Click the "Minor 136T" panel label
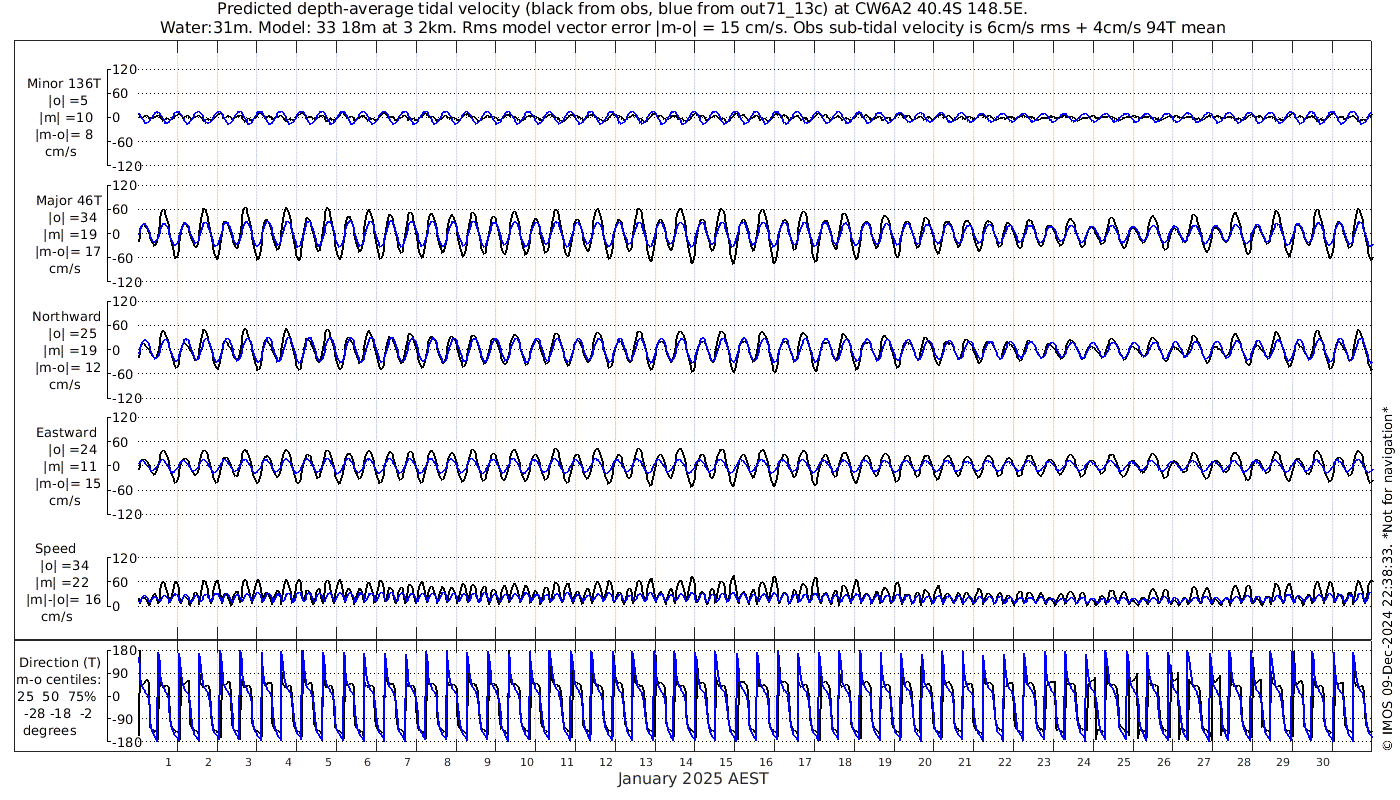 pos(64,84)
